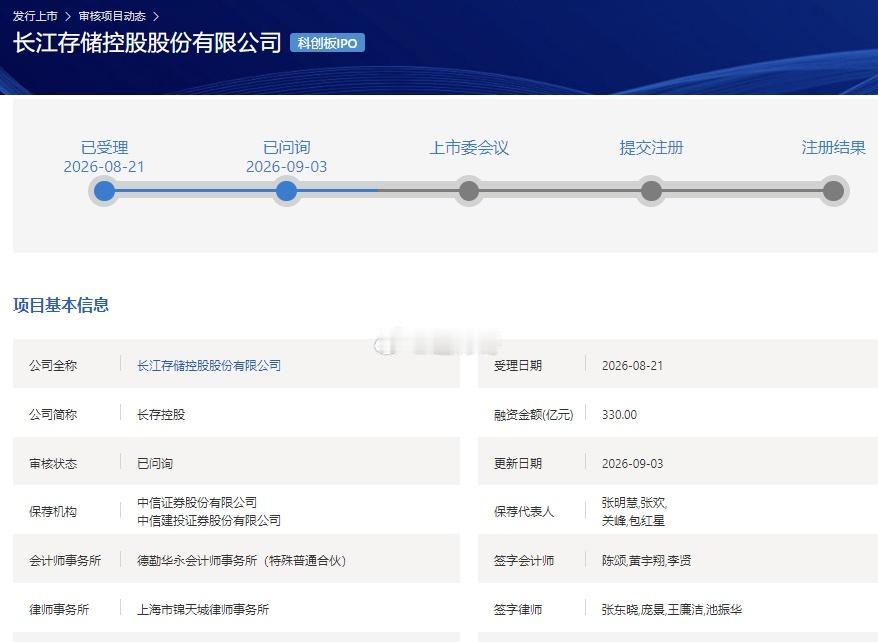Click the 科创板IPO badge

tap(327, 43)
